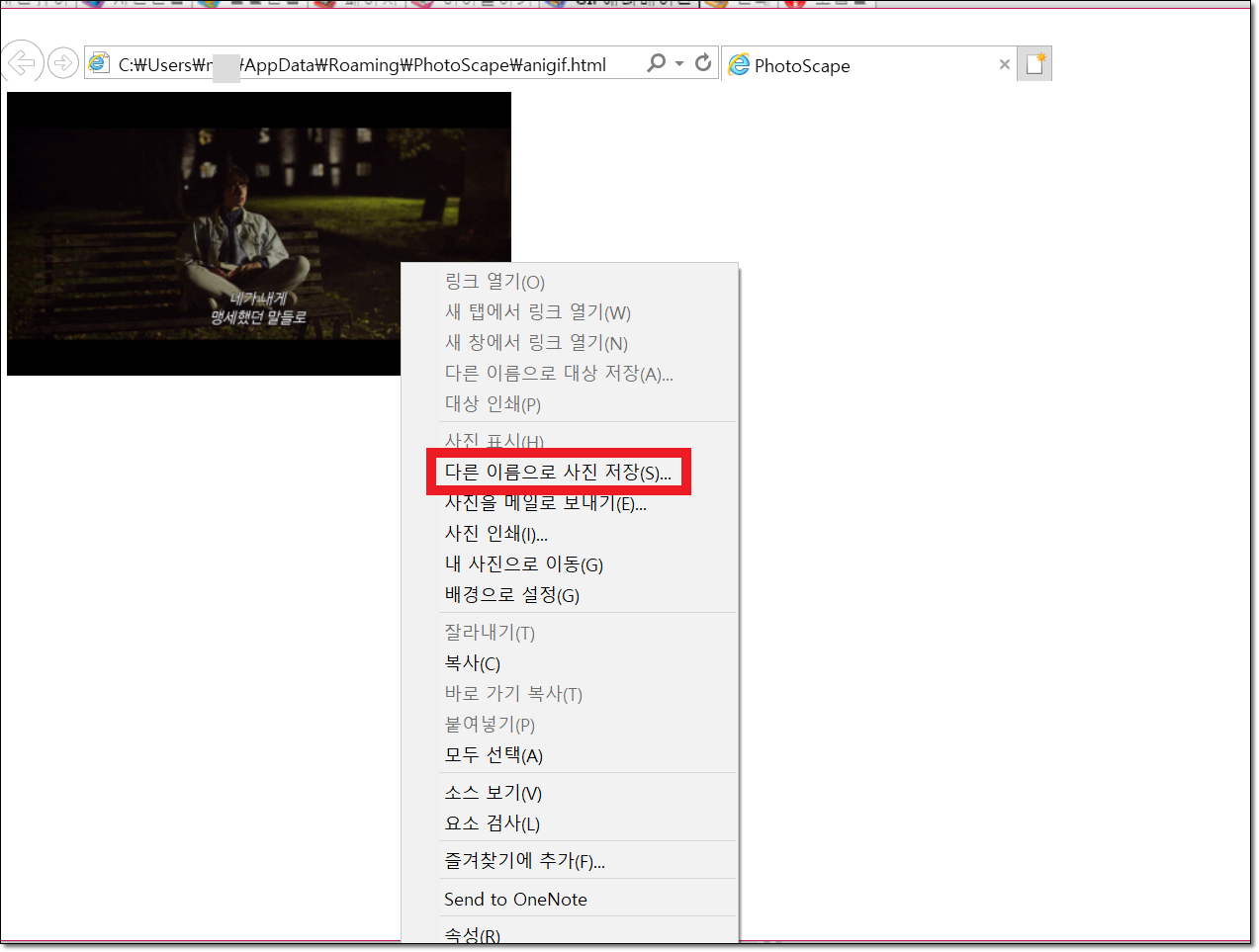Click the search magnifier icon in address bar

[656, 63]
